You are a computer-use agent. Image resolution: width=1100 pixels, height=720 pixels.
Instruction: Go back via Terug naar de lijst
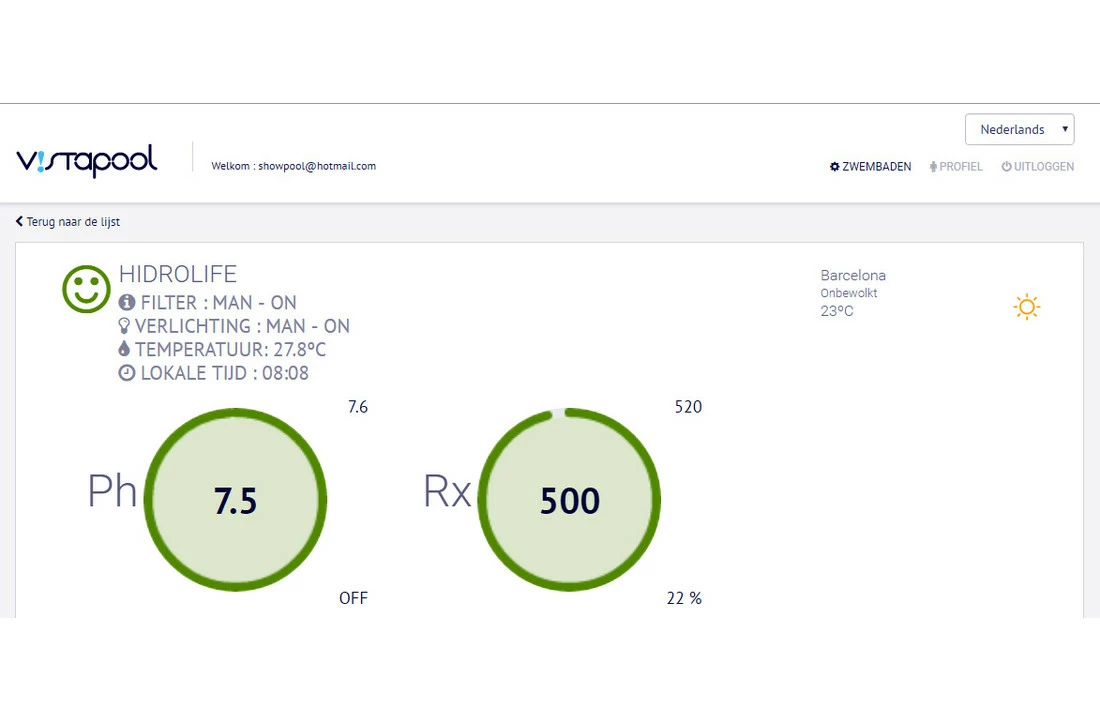[68, 222]
